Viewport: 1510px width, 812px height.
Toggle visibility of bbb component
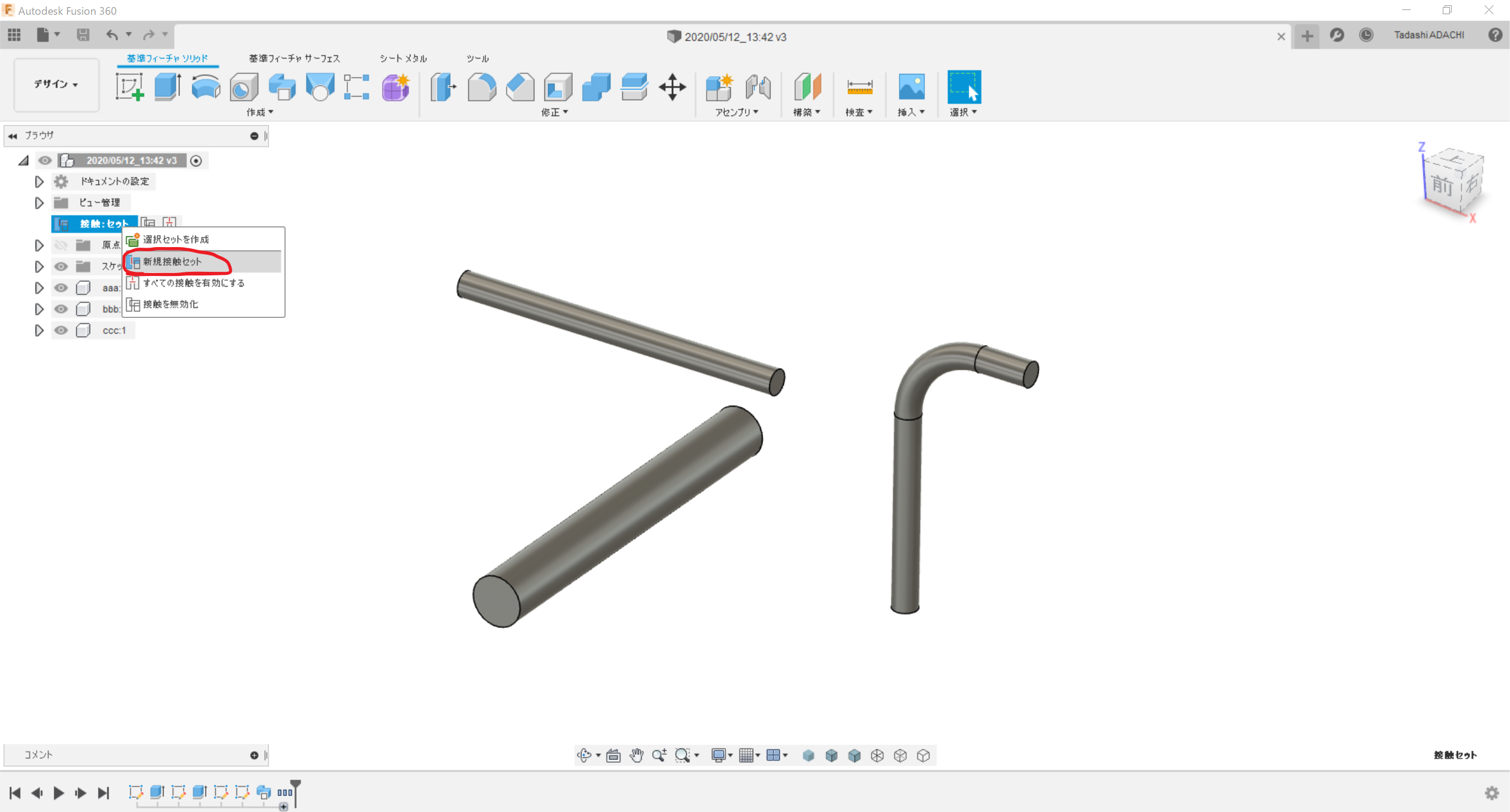[x=61, y=309]
